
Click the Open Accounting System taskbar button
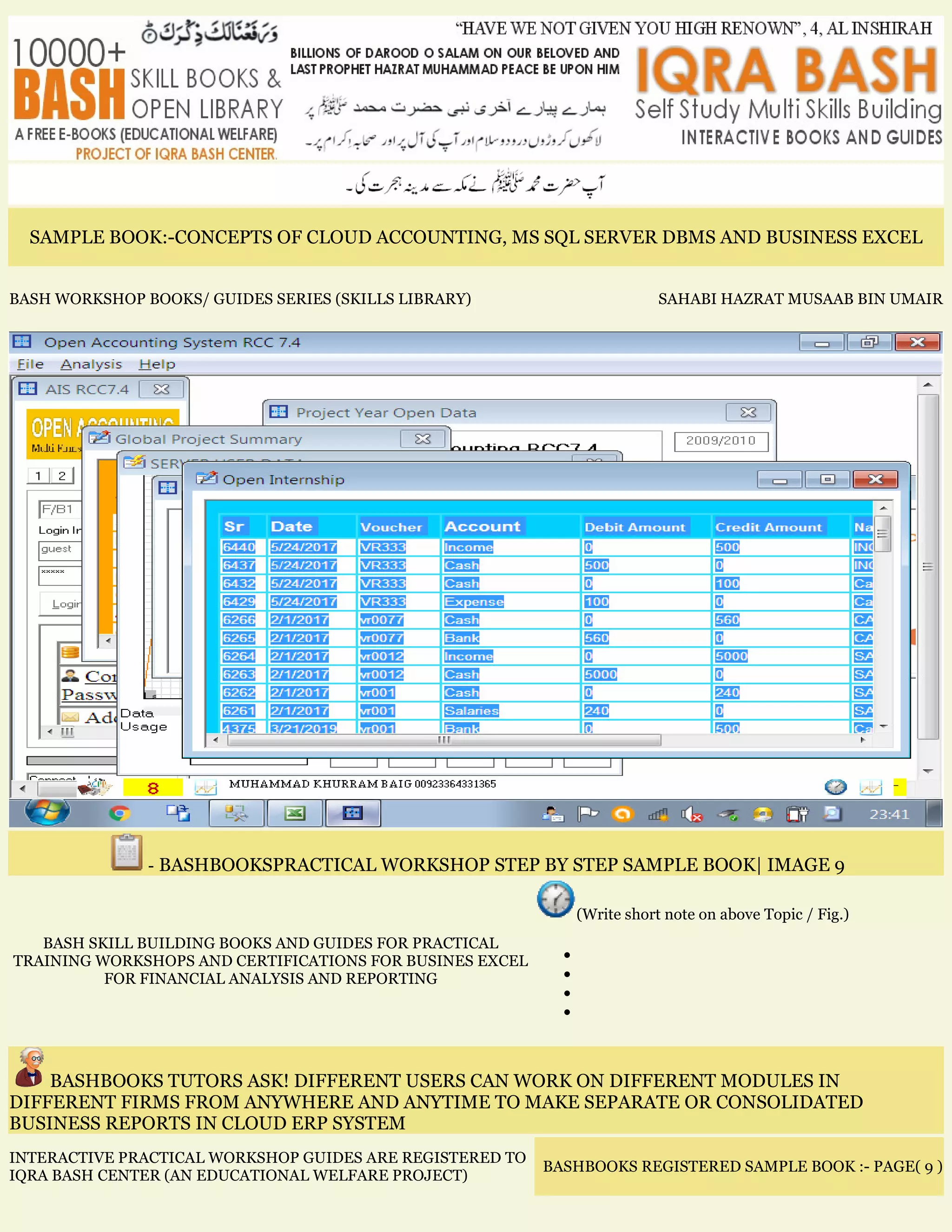[x=353, y=814]
